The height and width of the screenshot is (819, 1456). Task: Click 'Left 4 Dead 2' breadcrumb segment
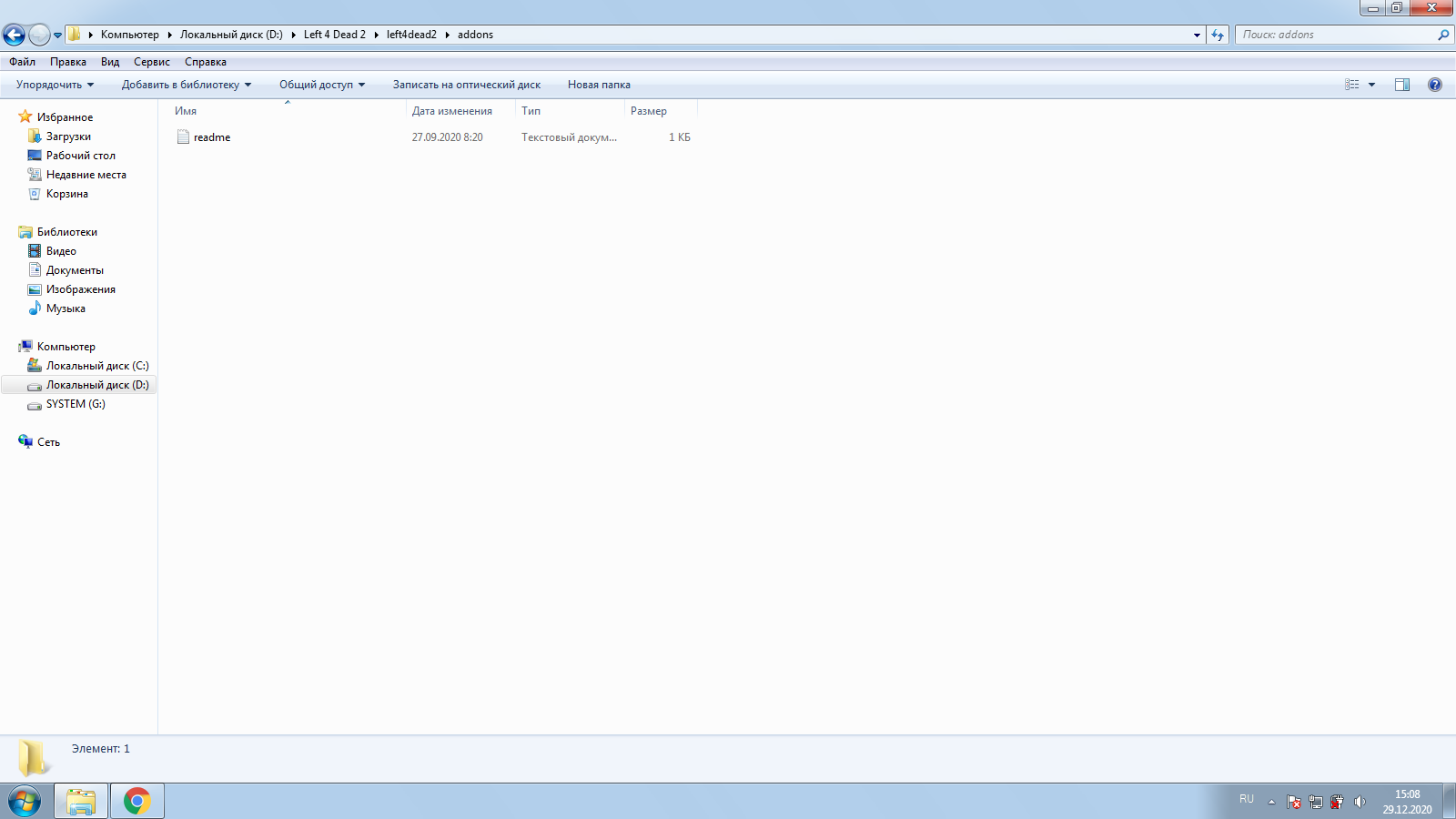pos(335,35)
